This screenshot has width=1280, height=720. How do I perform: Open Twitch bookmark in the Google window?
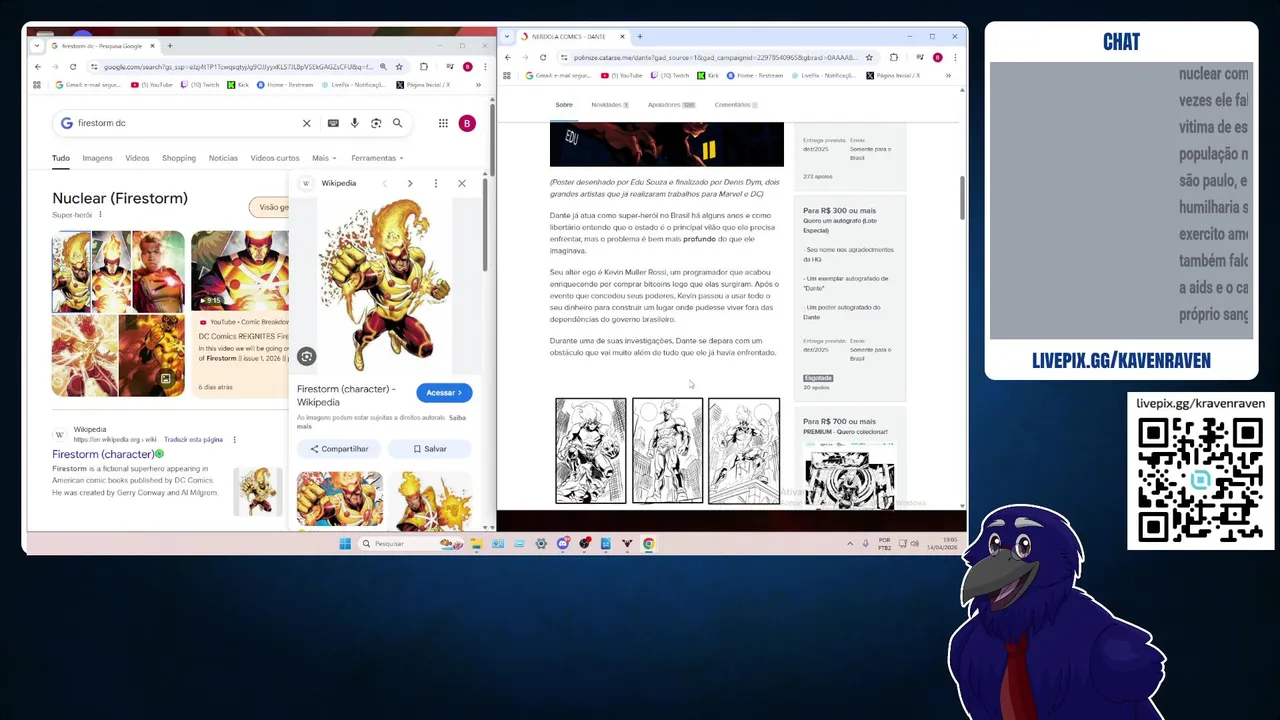tap(199, 85)
